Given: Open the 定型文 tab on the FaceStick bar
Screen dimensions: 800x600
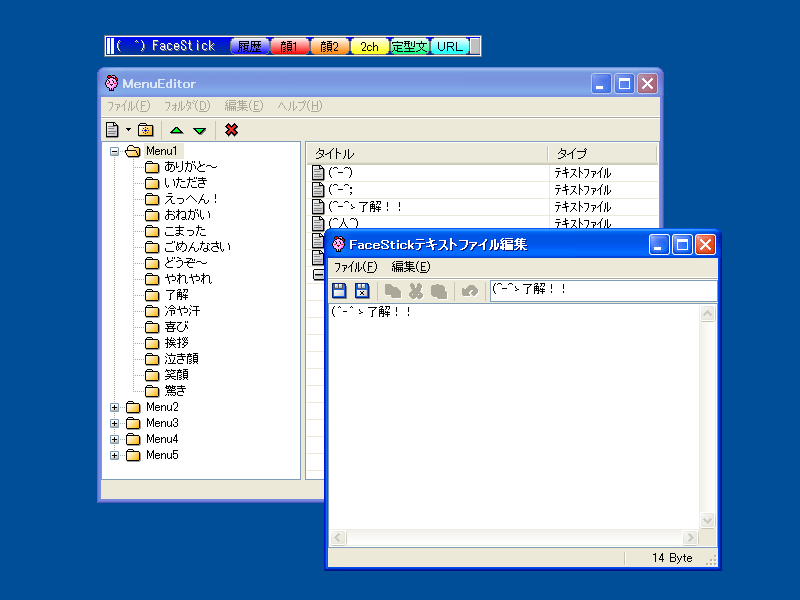Looking at the screenshot, I should [x=410, y=46].
